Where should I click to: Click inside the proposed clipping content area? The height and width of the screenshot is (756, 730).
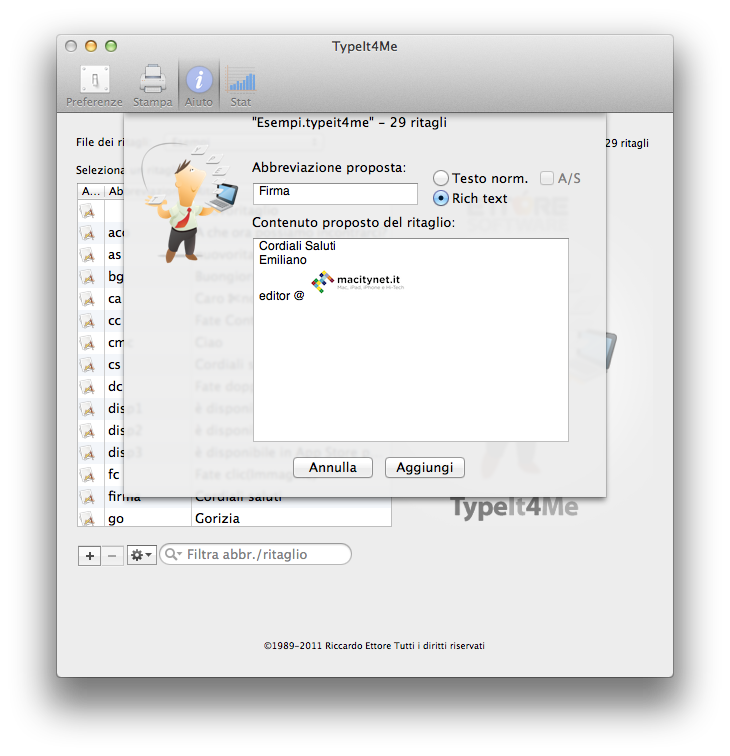click(x=411, y=339)
